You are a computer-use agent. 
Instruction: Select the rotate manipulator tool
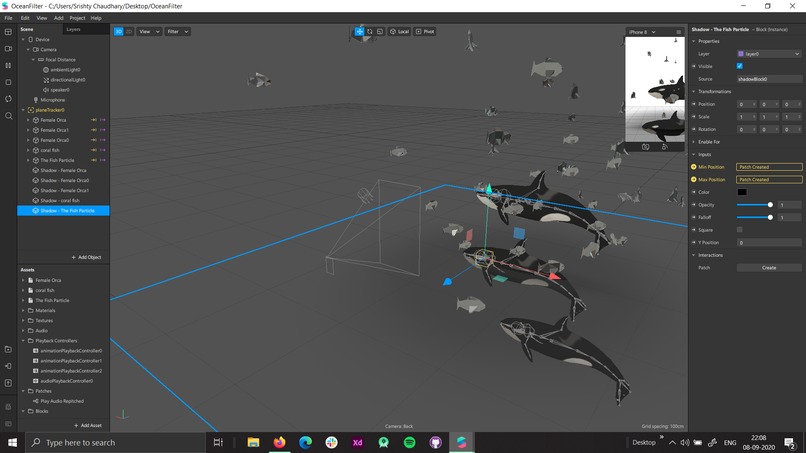370,31
